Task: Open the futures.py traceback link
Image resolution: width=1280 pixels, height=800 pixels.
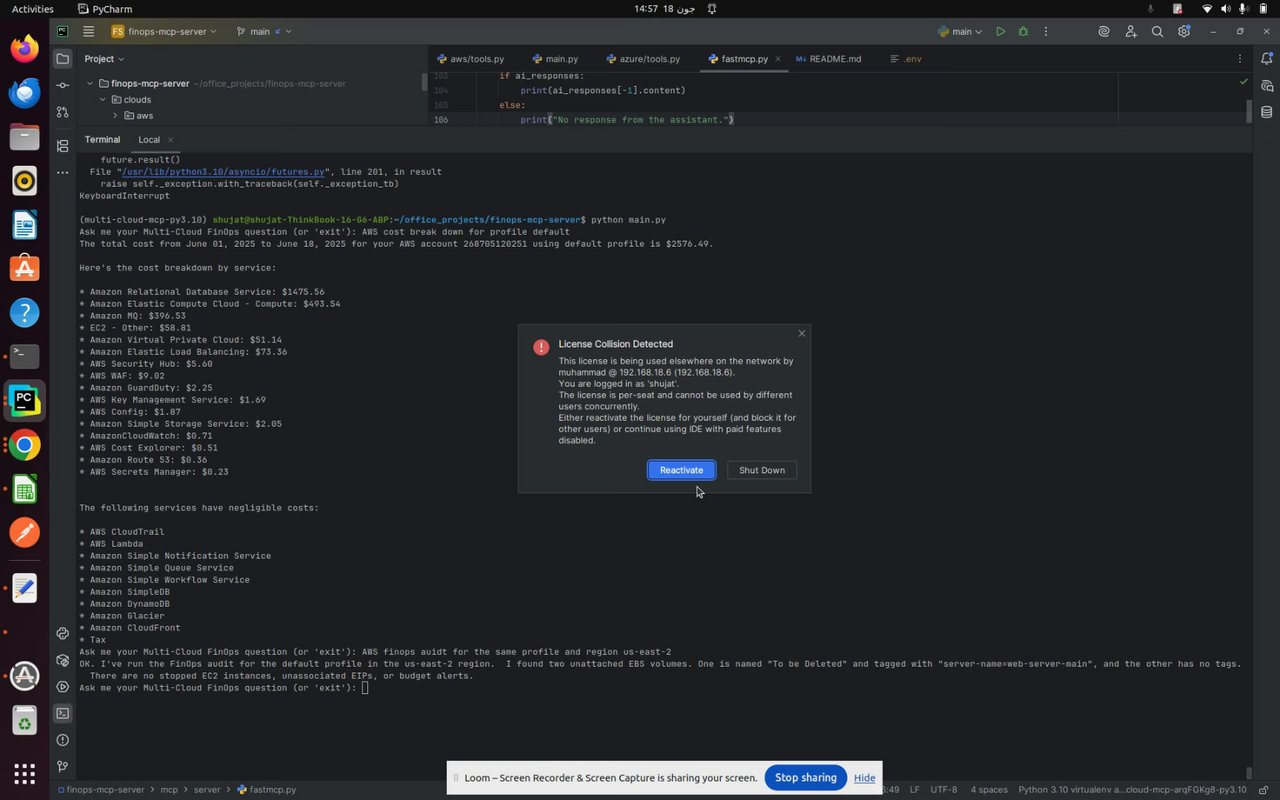Action: [224, 172]
